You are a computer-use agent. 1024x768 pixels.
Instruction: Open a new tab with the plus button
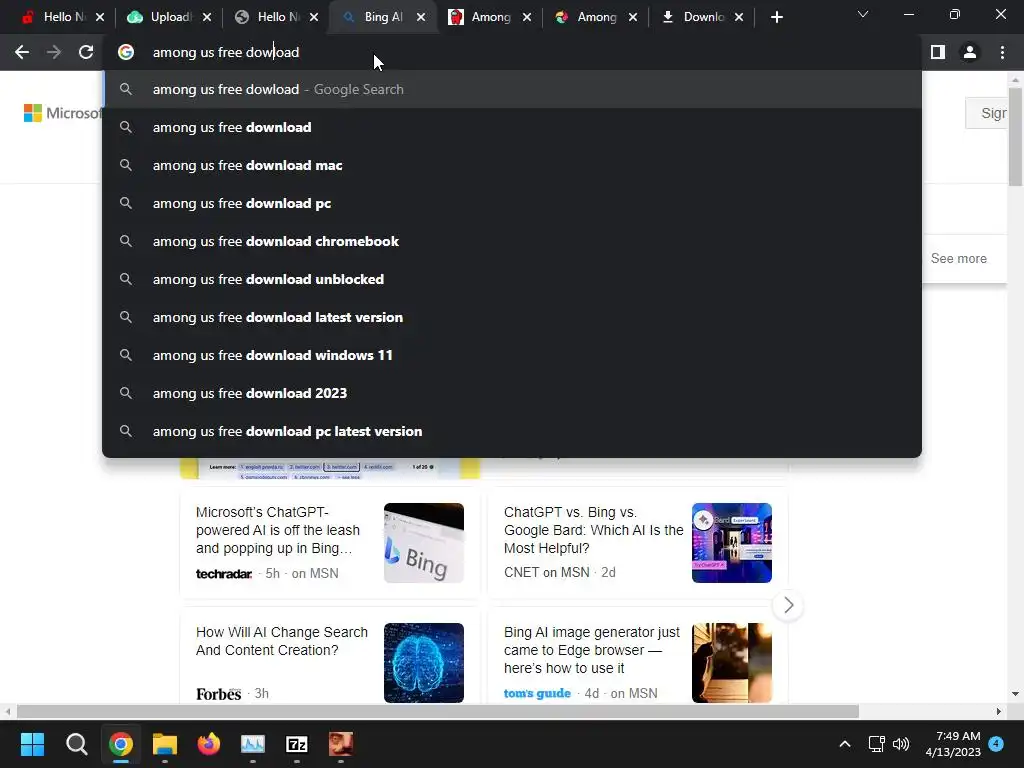click(x=776, y=18)
